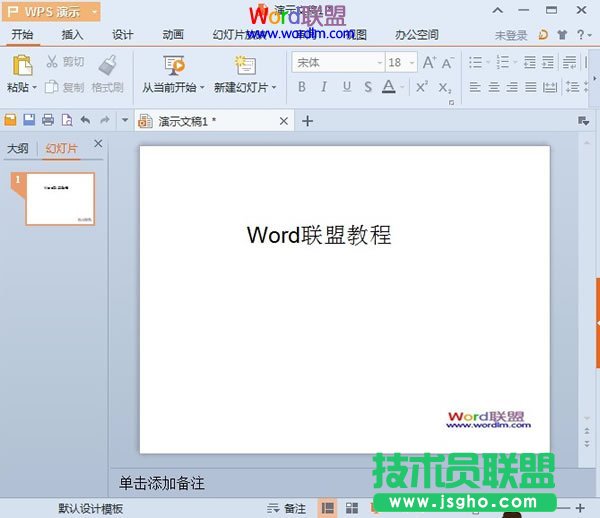600x518 pixels.
Task: Select slide 1 thumbnail
Action: coord(60,199)
